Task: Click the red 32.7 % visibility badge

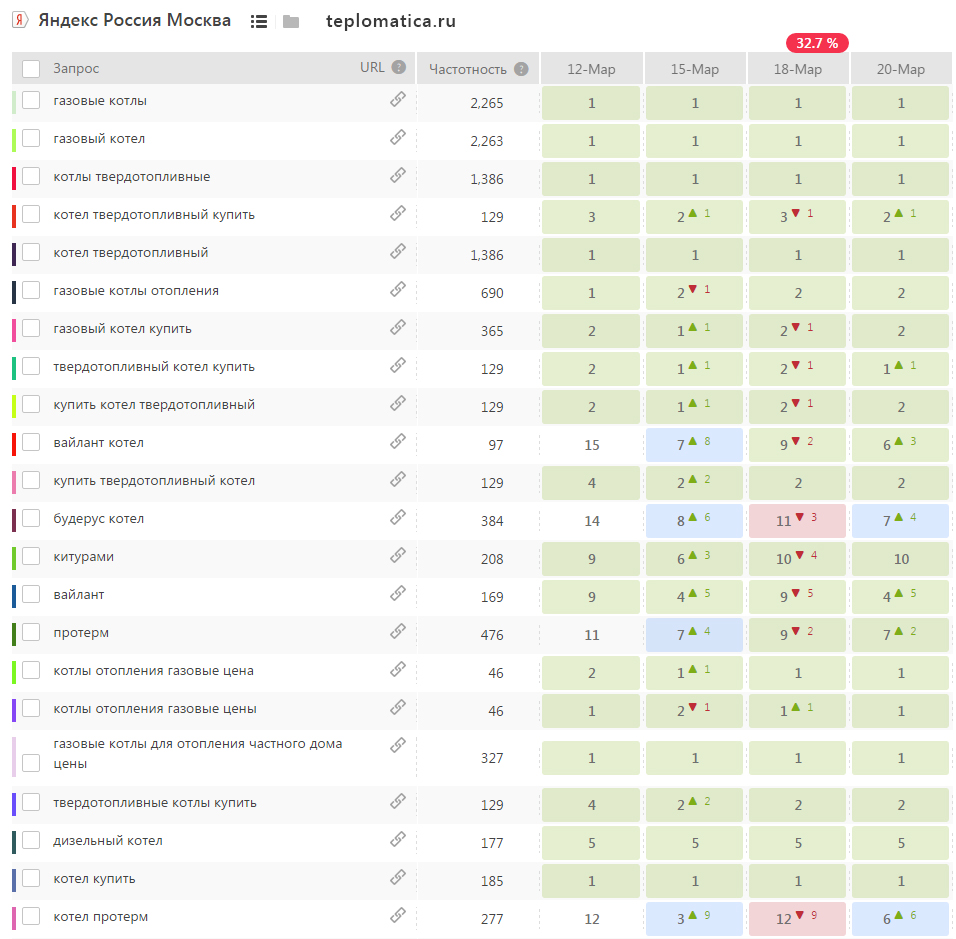Action: [817, 43]
